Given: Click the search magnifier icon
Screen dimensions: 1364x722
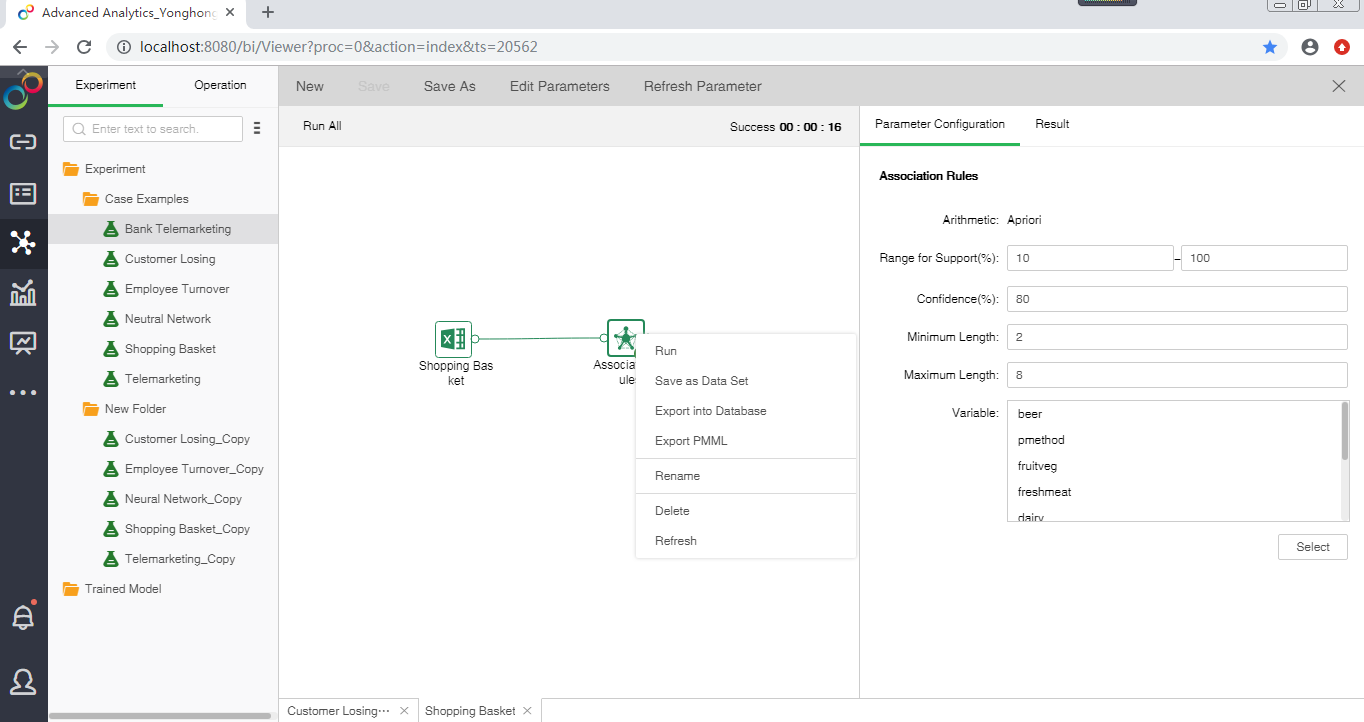Looking at the screenshot, I should (79, 129).
